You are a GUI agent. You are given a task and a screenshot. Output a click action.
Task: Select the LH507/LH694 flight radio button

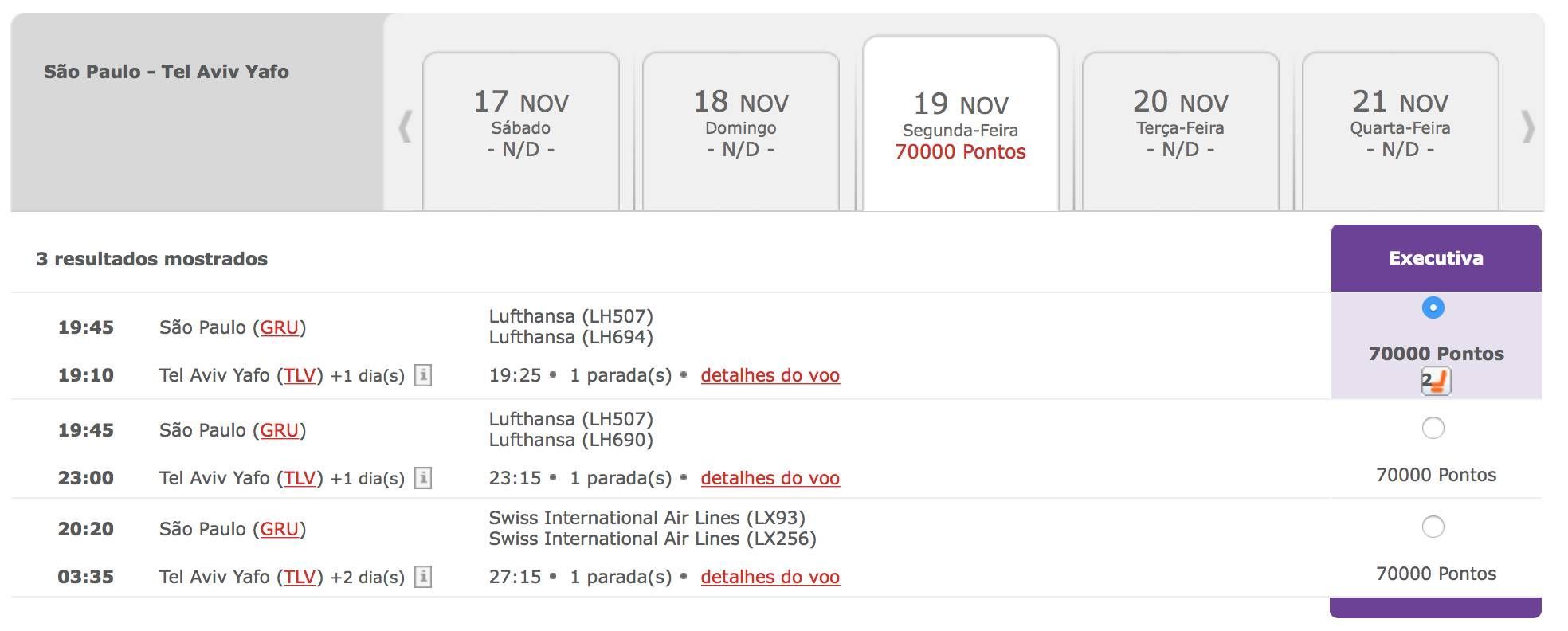click(1433, 308)
